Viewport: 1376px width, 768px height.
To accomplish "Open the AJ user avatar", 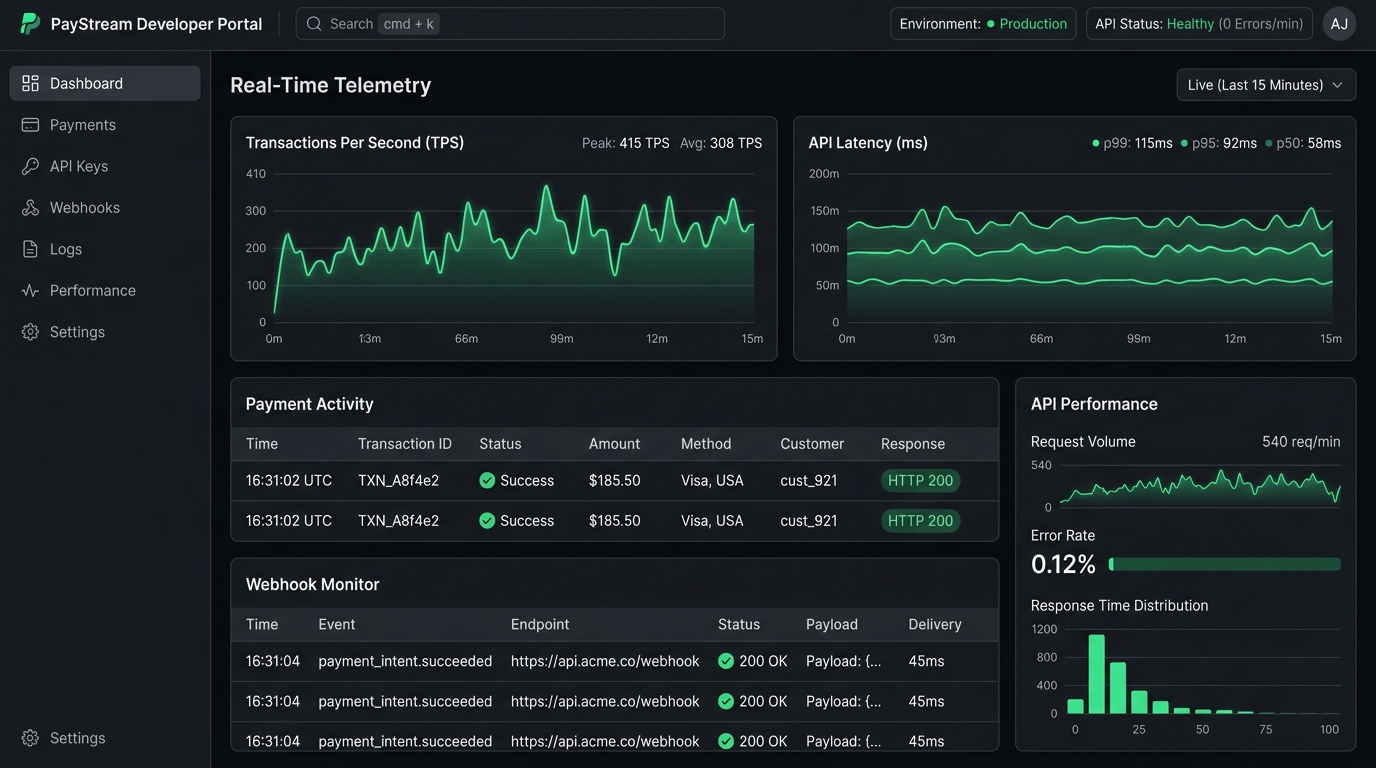I will coord(1339,24).
